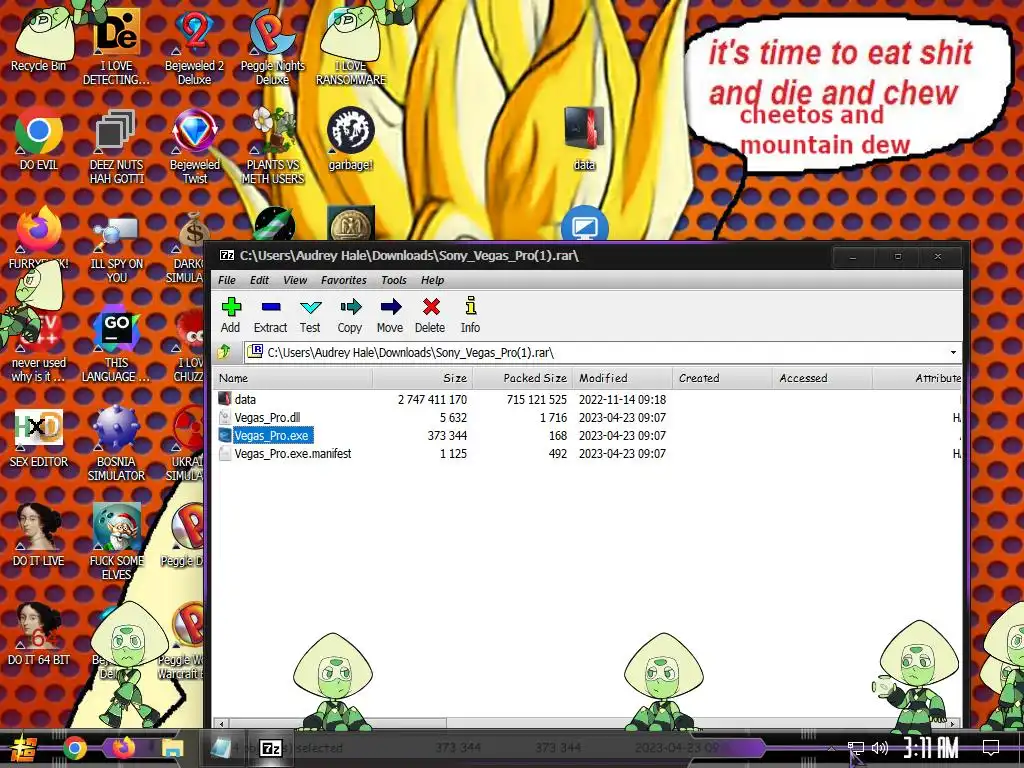
Task: Open the View menu
Action: coord(295,280)
